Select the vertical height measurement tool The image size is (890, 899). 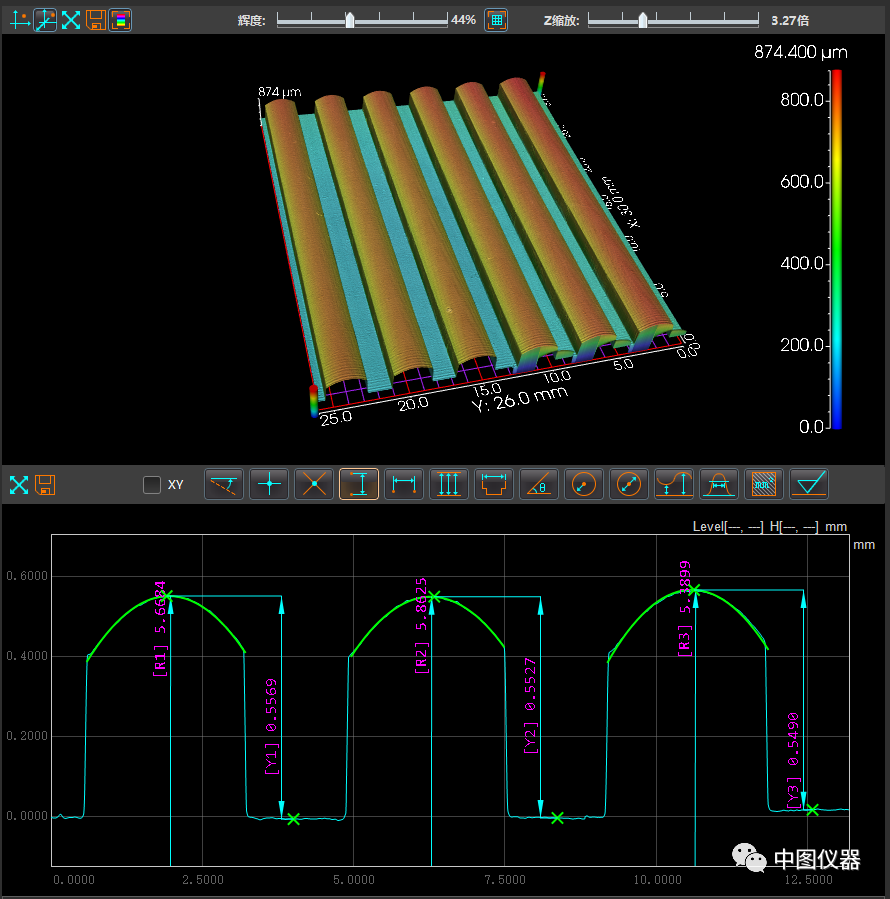click(x=358, y=484)
